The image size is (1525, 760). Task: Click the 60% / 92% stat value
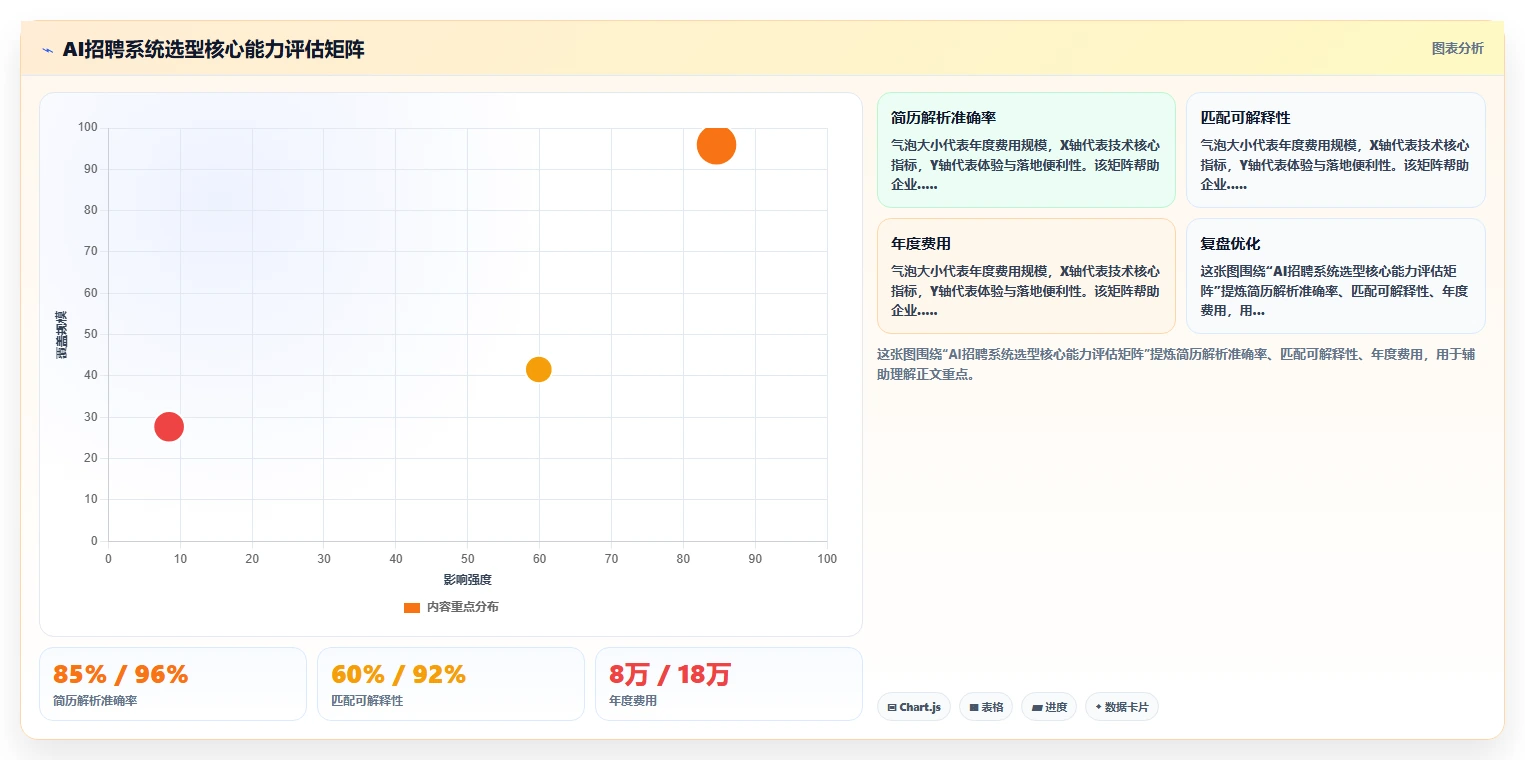click(398, 675)
